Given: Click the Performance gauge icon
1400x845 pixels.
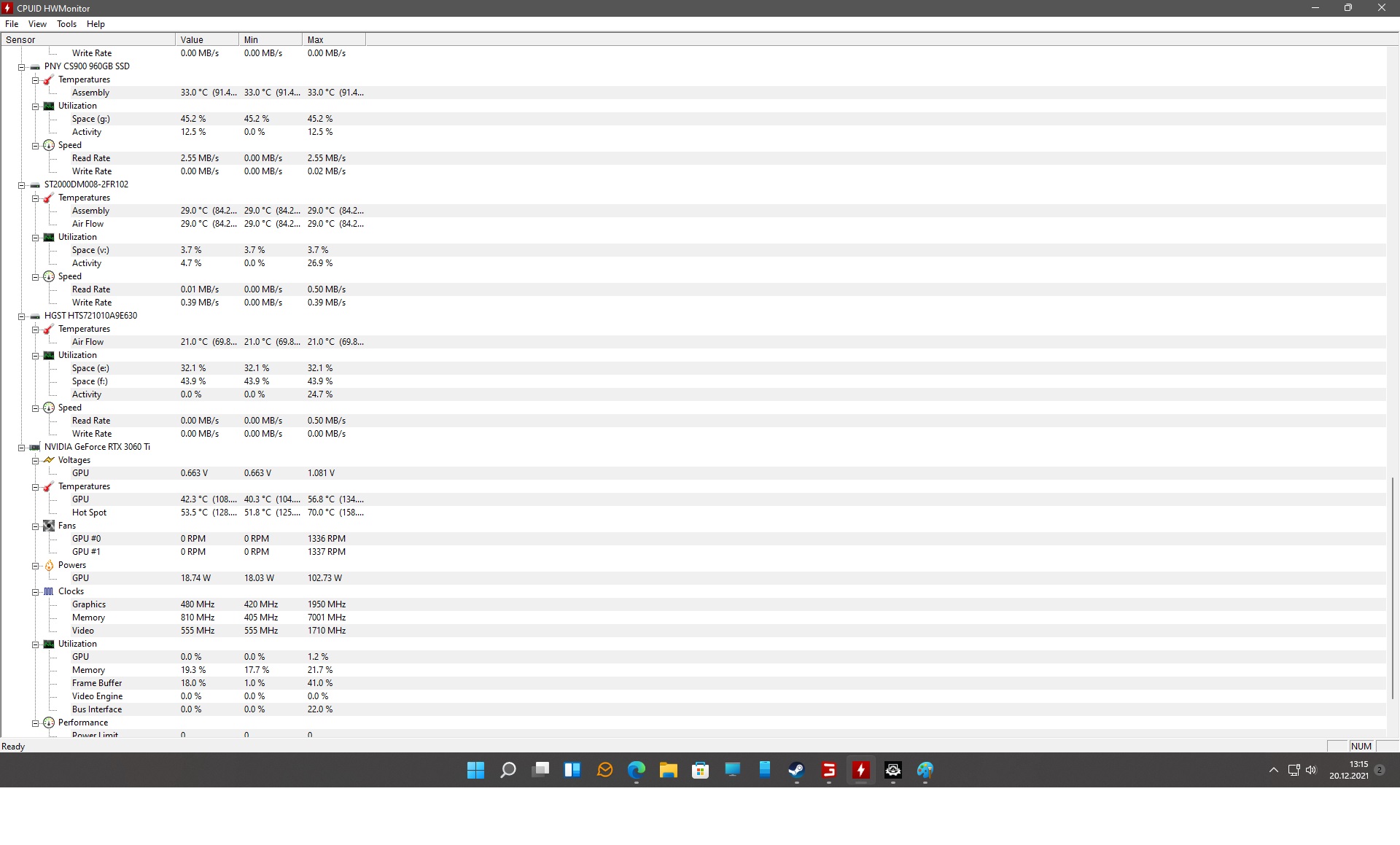Looking at the screenshot, I should 49,723.
